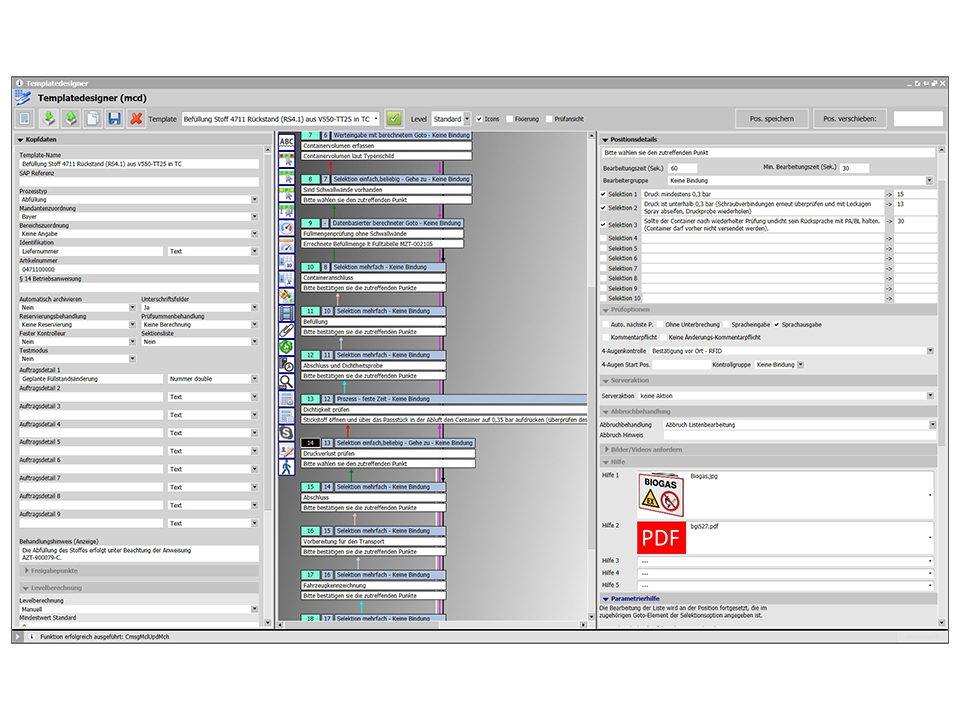Open the Abbruchbehandlung dropdown
Viewport: 960px width, 720px height.
click(932, 425)
